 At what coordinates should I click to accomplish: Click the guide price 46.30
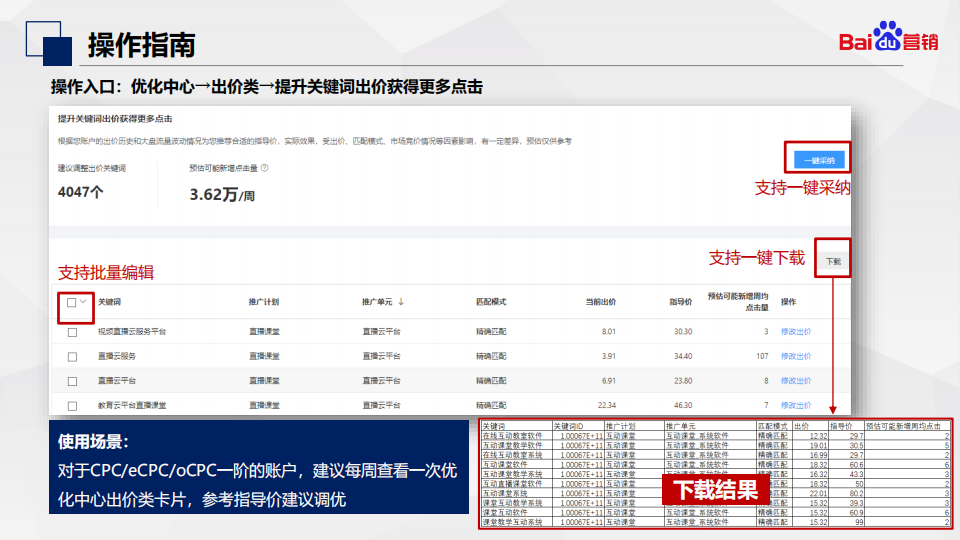point(683,405)
